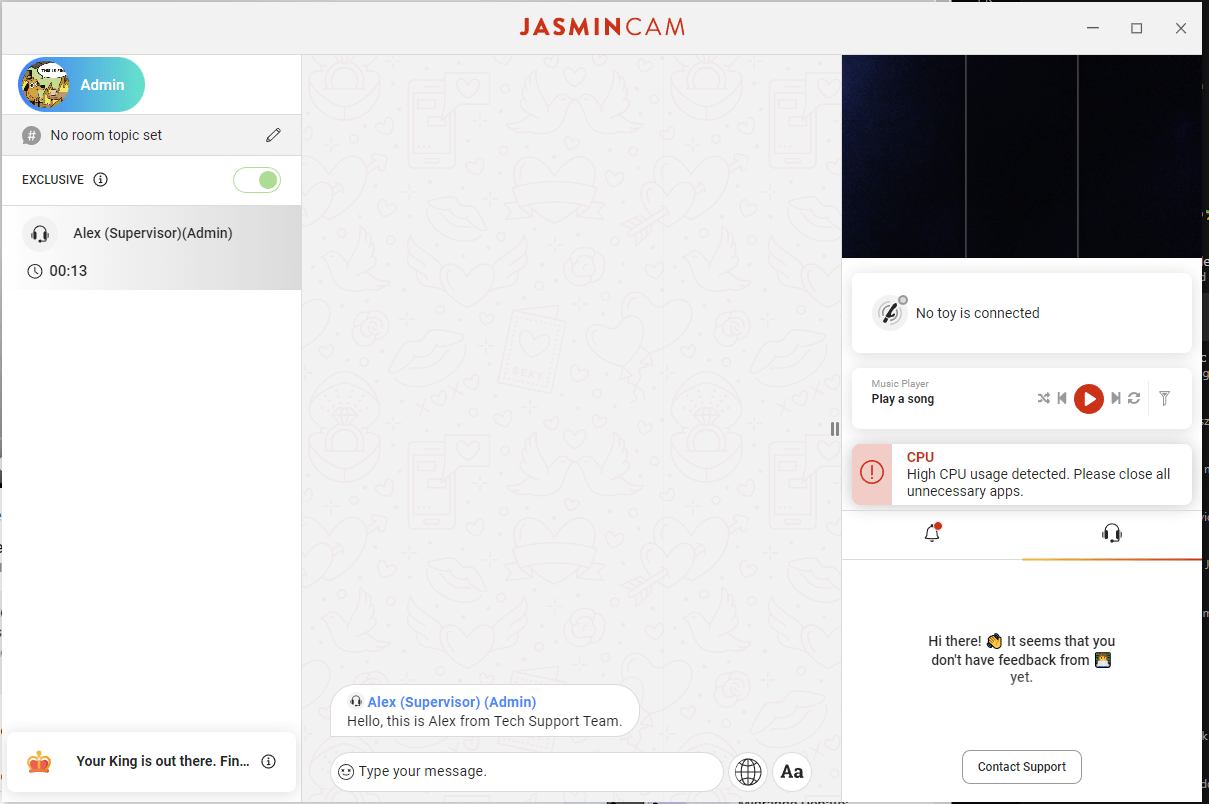Click the crown icon in King banner
1209x804 pixels.
[39, 762]
